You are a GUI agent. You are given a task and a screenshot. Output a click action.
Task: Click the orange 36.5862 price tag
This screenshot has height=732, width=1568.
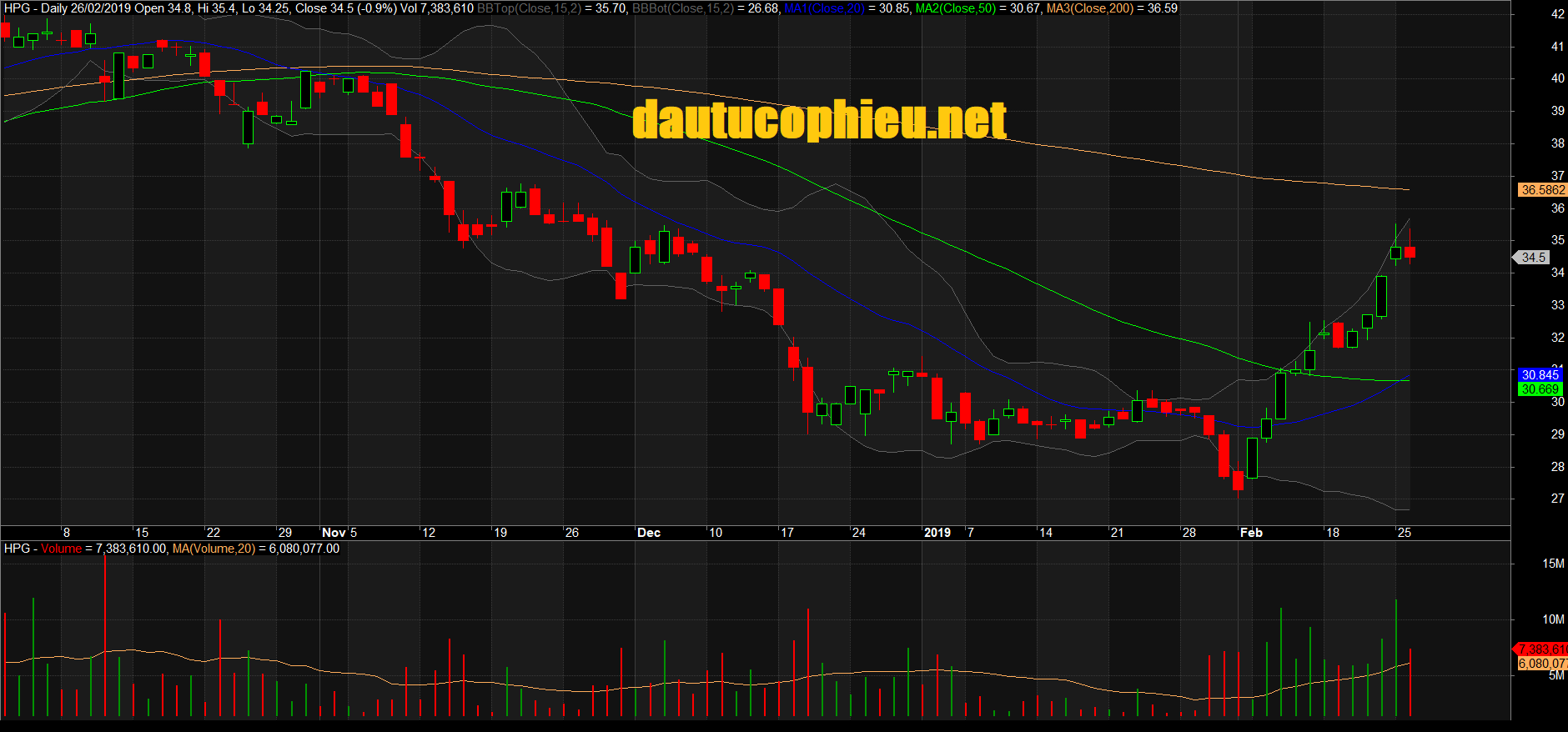coord(1542,190)
